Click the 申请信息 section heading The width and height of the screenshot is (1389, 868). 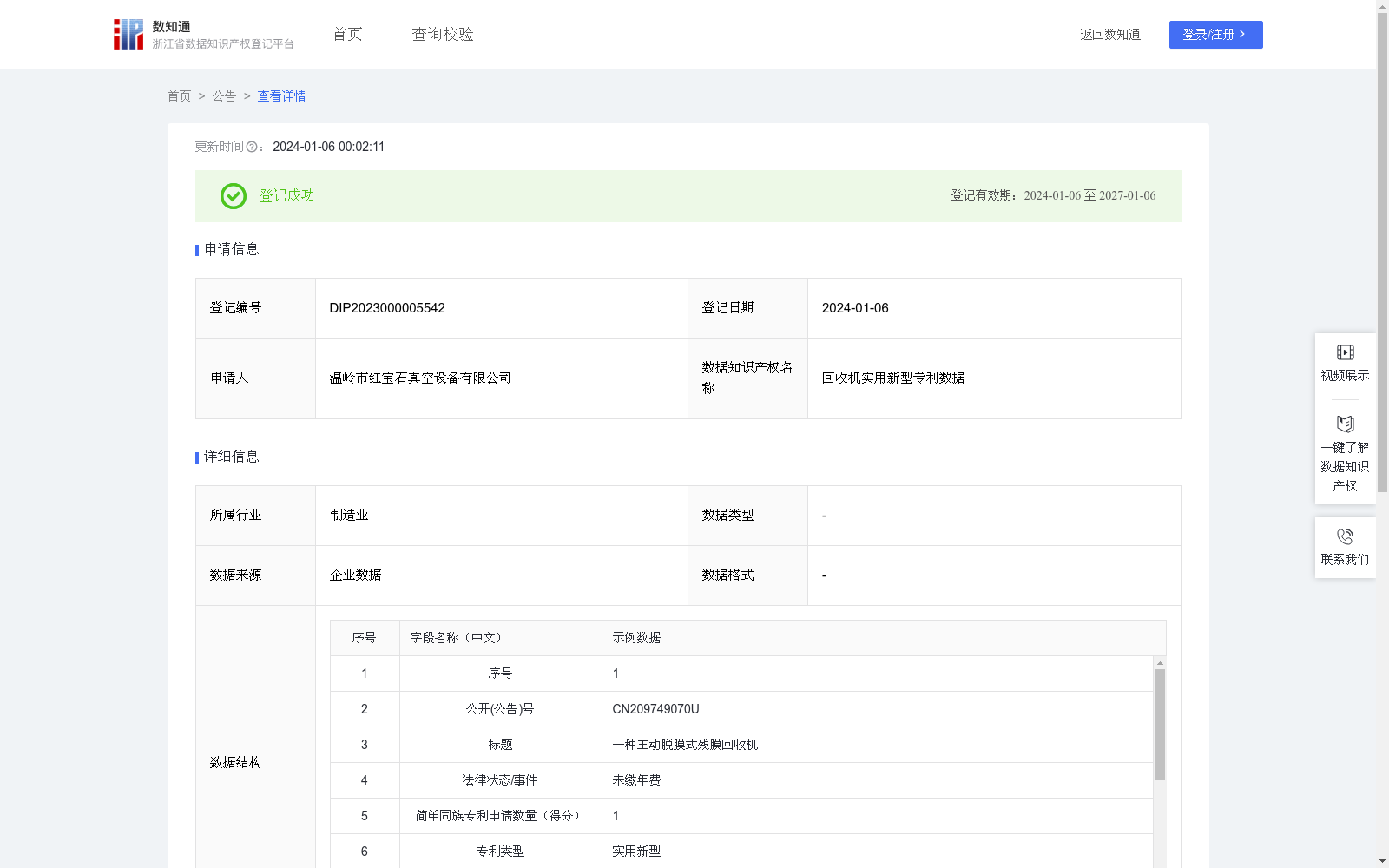point(232,250)
